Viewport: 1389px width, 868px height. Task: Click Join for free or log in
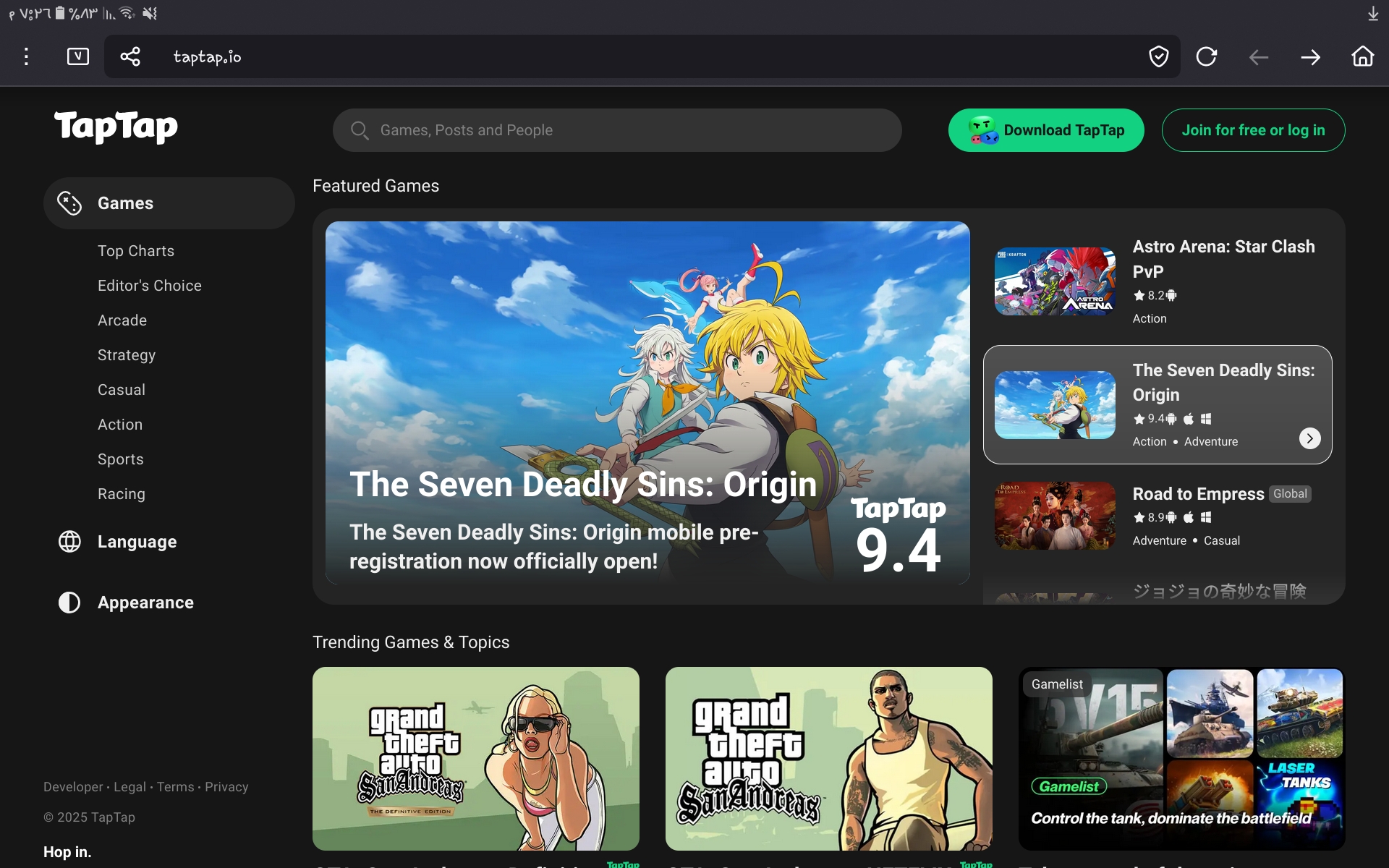click(1254, 130)
